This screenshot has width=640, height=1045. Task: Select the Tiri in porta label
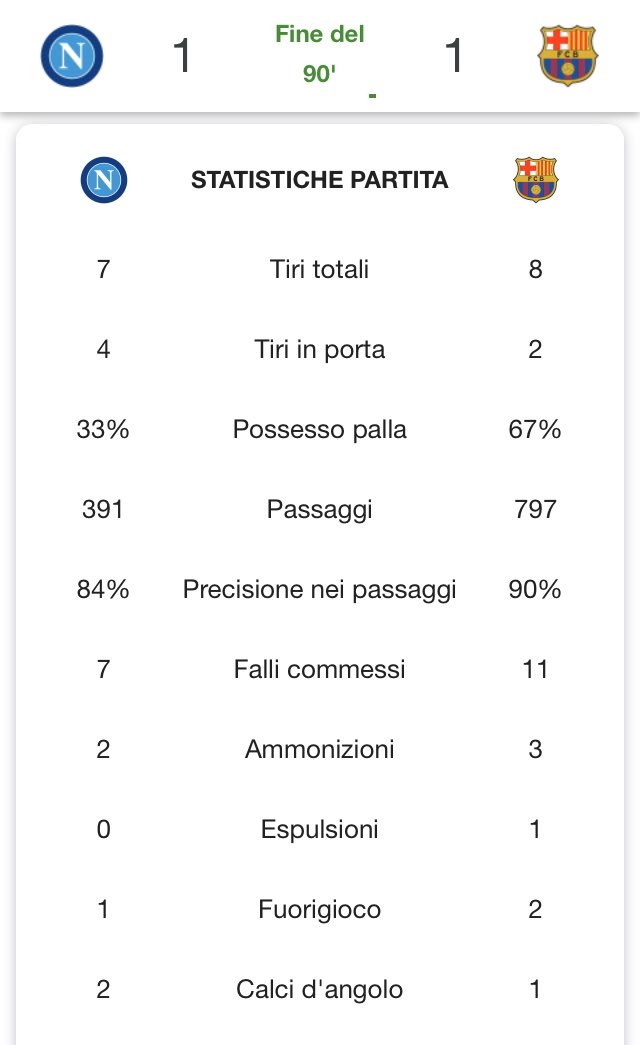tap(320, 349)
